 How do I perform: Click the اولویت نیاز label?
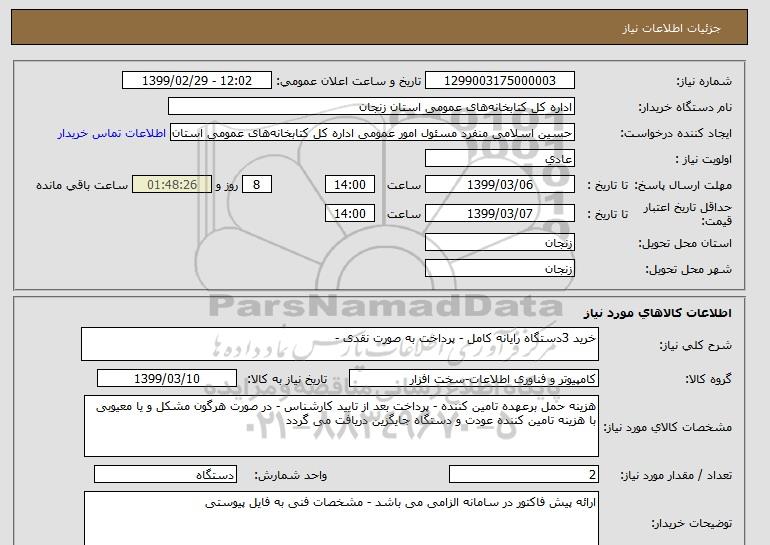coord(703,160)
